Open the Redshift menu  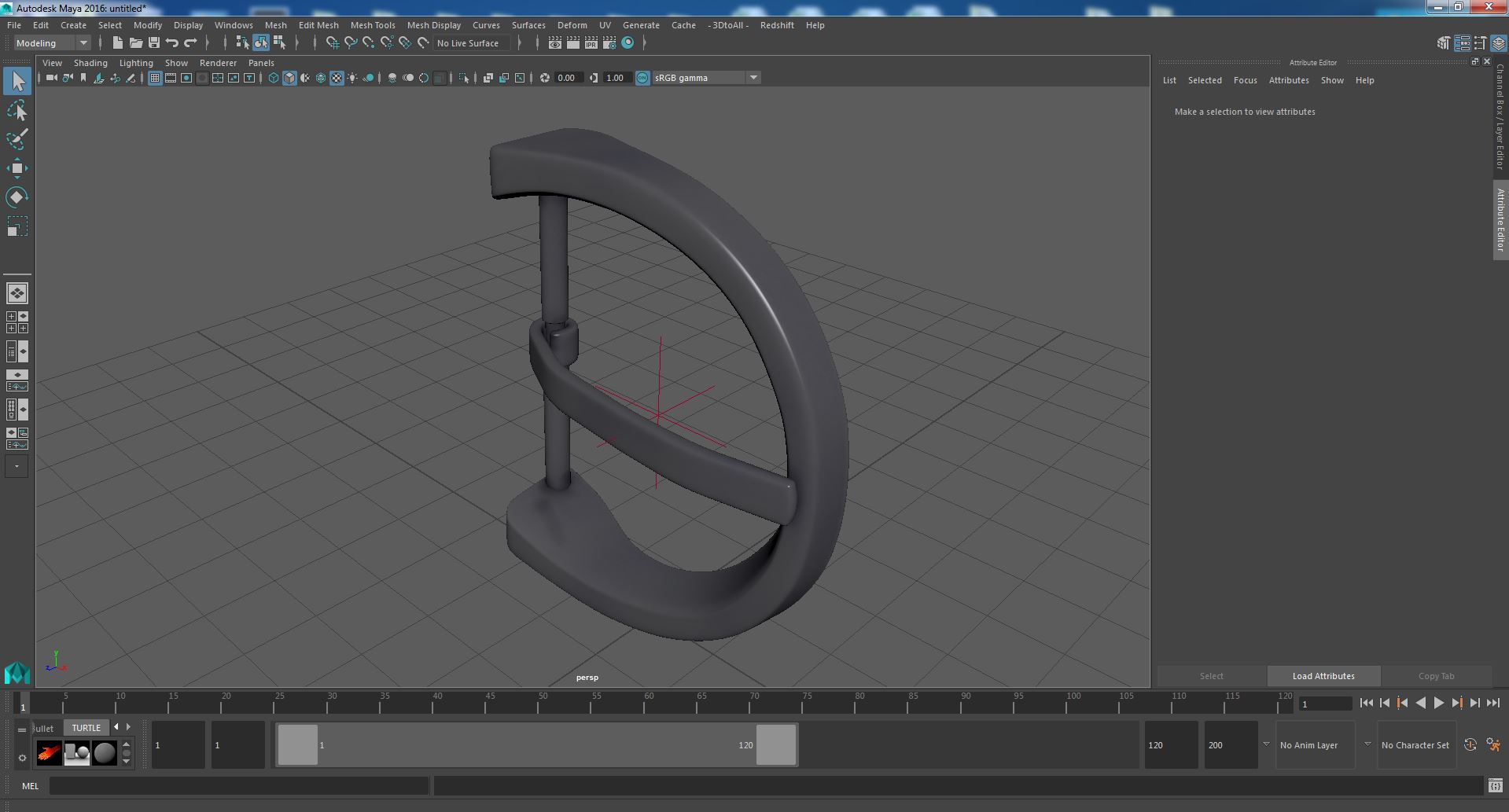point(777,25)
